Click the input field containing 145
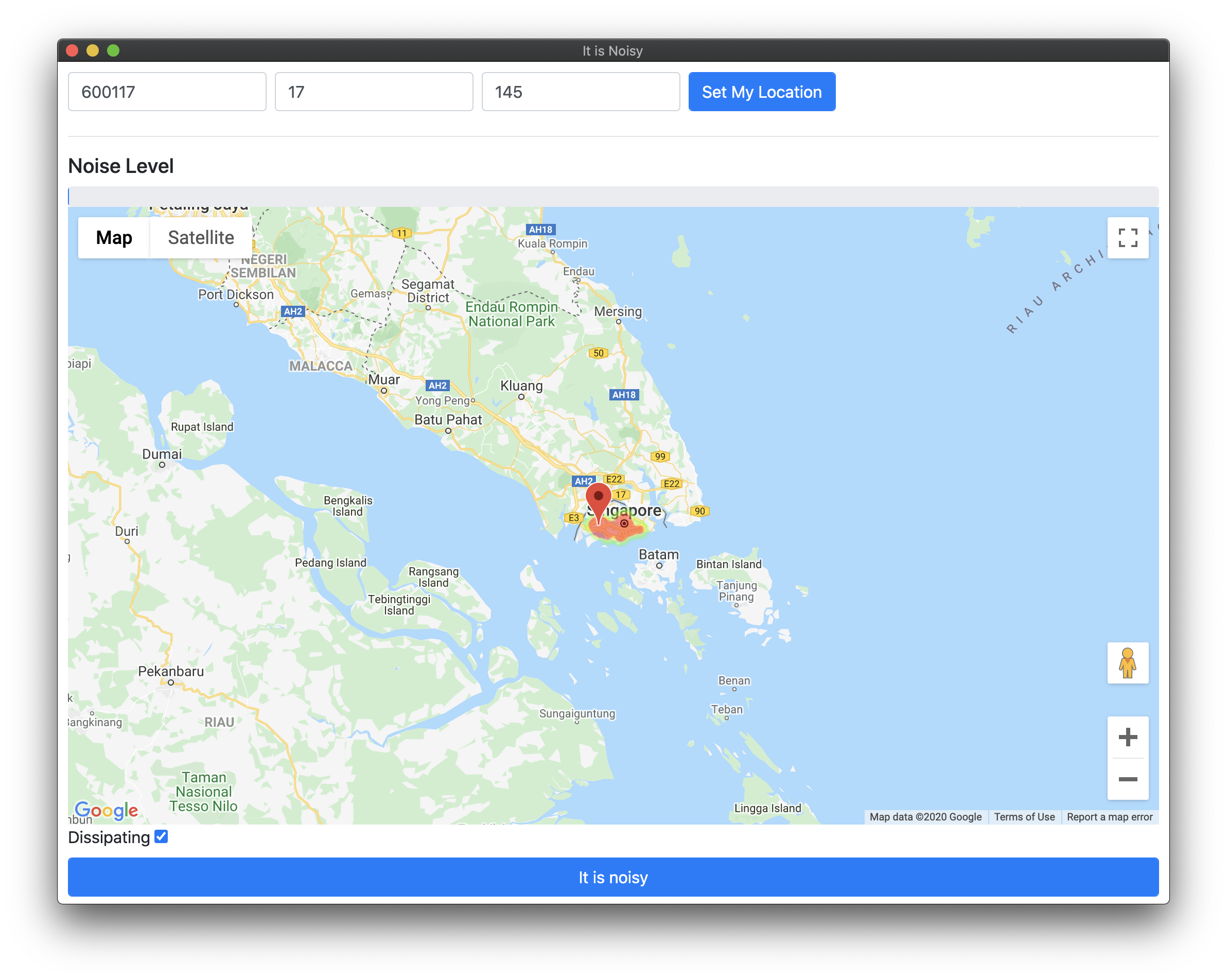The height and width of the screenshot is (980, 1227). pyautogui.click(x=580, y=92)
